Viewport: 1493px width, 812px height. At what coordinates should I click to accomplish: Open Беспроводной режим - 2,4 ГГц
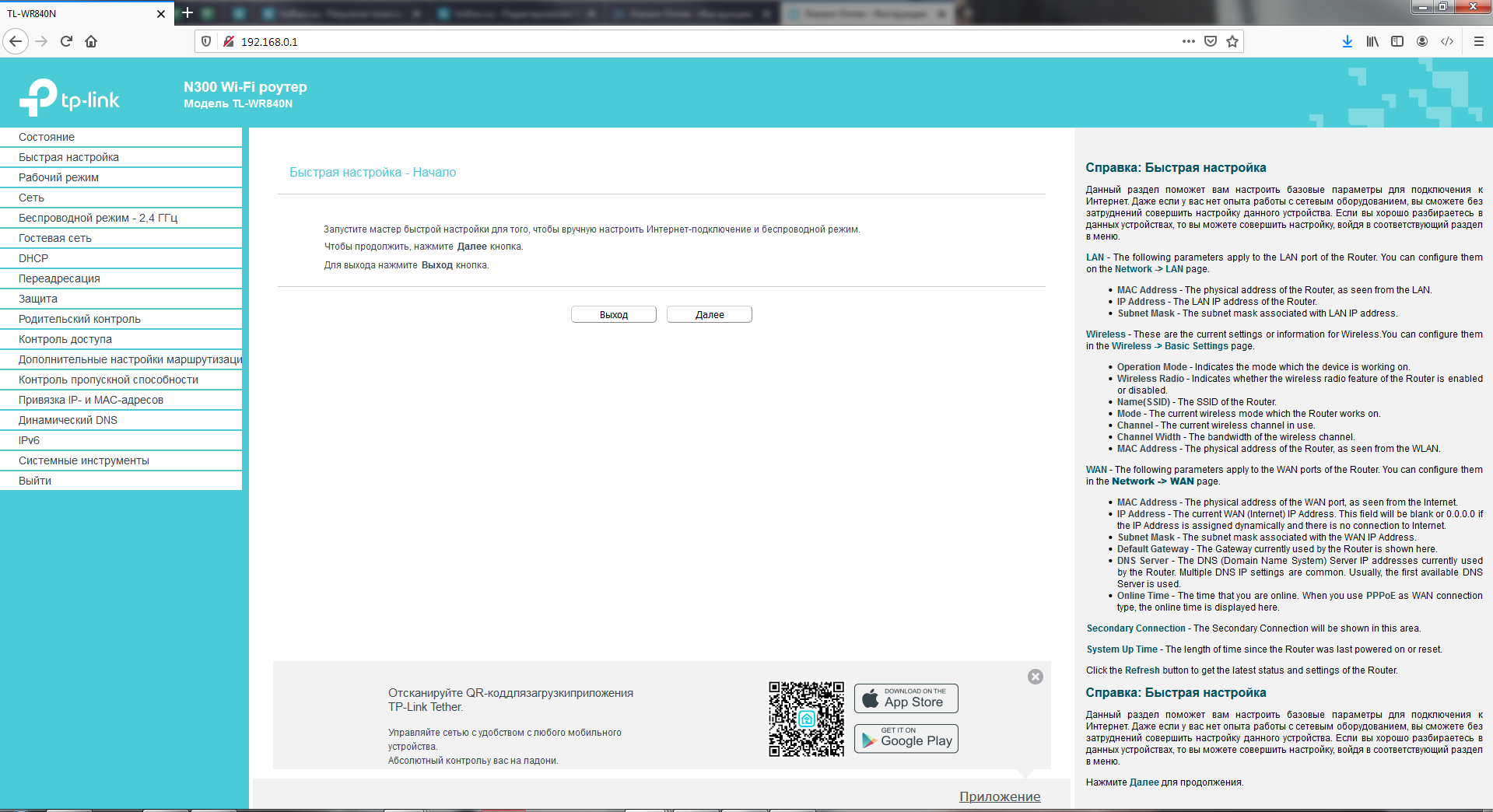coord(121,218)
